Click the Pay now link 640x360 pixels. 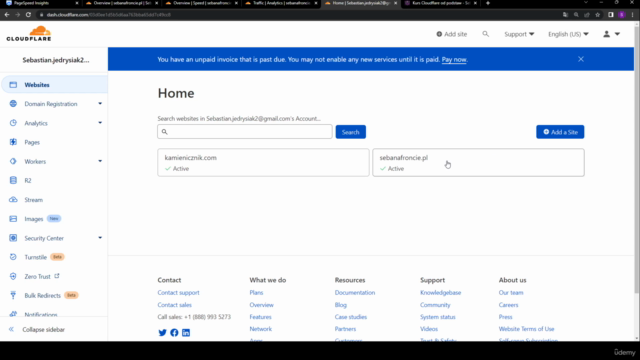tap(454, 60)
